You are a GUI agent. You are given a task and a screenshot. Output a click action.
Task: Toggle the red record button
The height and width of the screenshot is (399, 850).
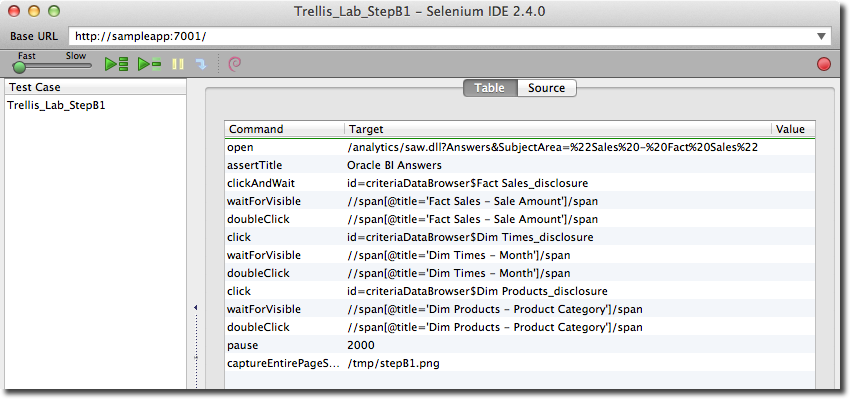pos(823,65)
